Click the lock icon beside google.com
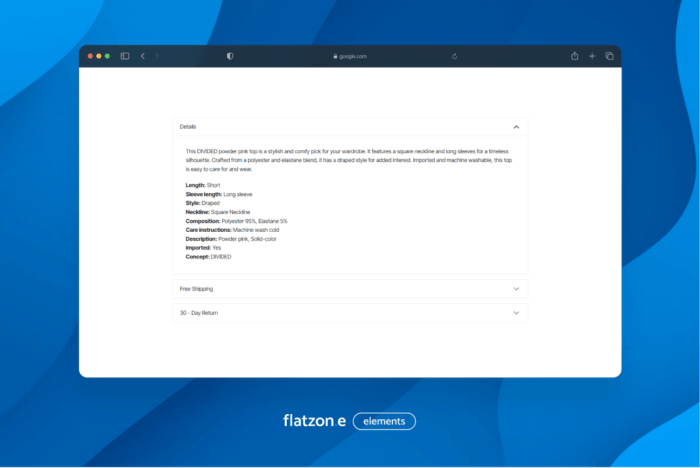Image resolution: width=700 pixels, height=468 pixels. [335, 57]
